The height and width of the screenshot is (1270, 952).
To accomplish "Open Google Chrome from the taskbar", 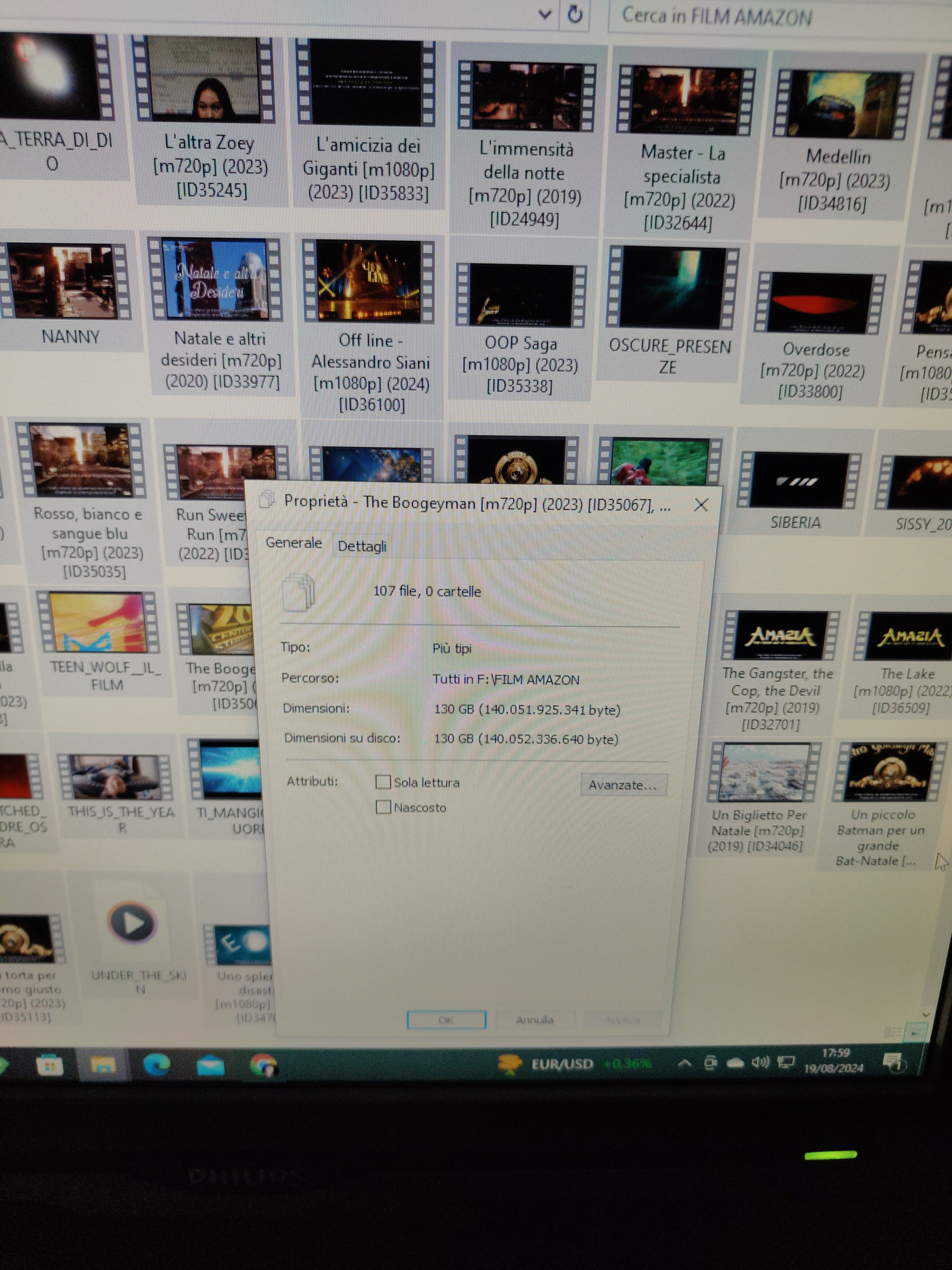I will (x=264, y=1066).
